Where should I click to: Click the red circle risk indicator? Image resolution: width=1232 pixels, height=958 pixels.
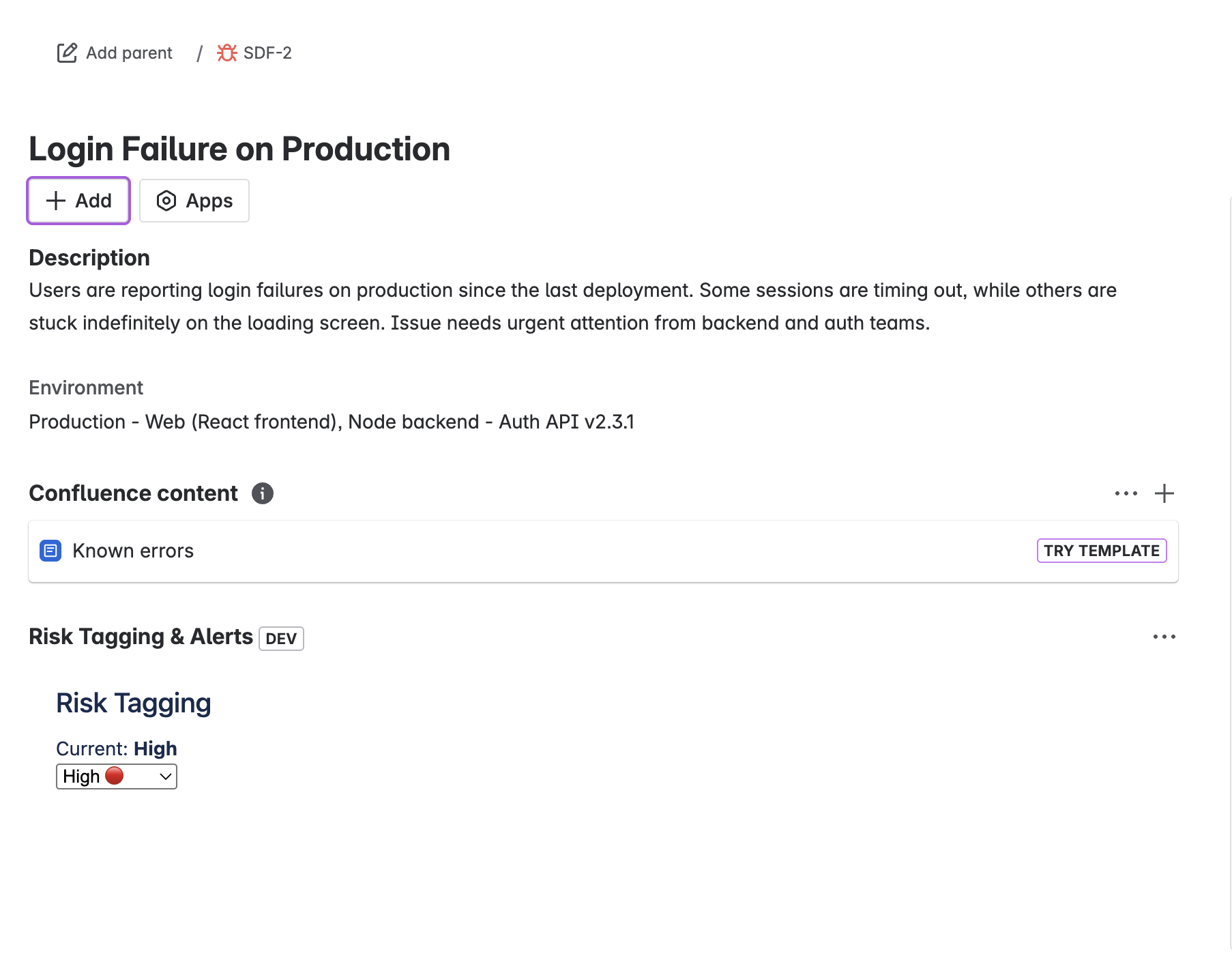click(x=115, y=776)
